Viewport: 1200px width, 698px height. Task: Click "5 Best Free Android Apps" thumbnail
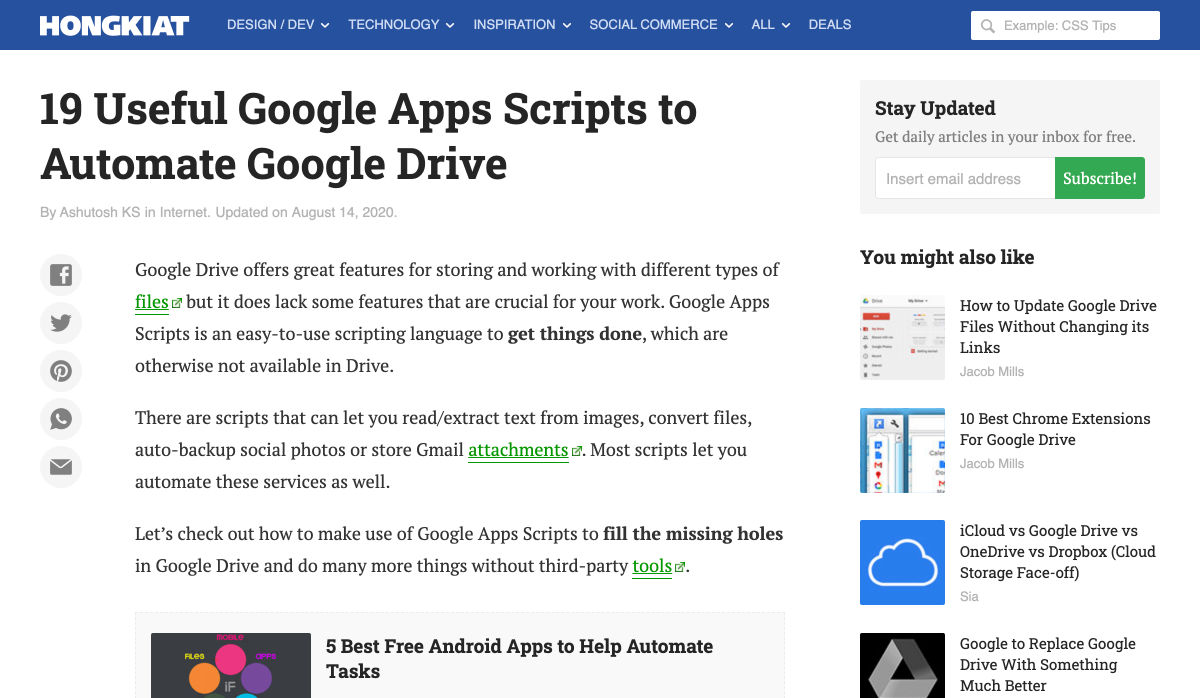(x=231, y=665)
